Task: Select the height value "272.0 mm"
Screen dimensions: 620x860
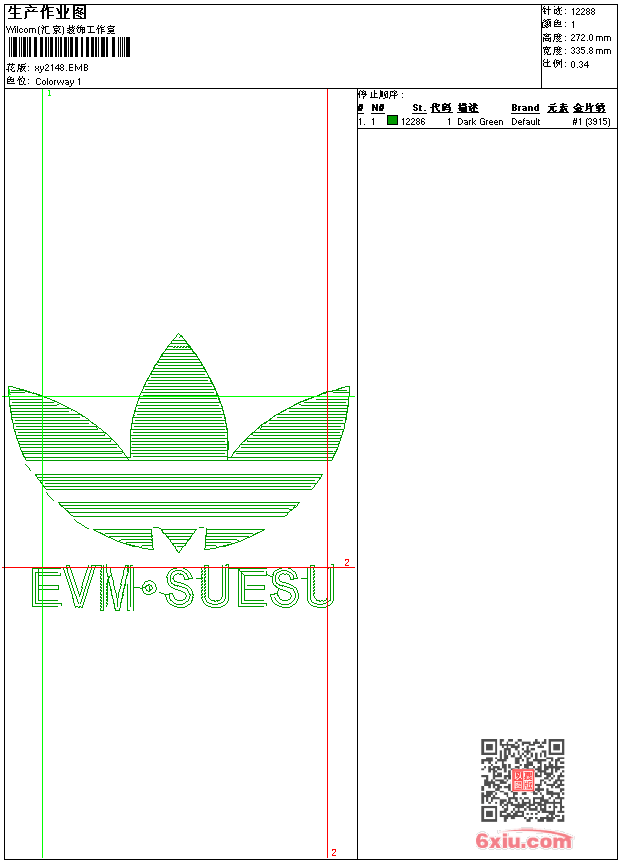Action: (x=590, y=38)
